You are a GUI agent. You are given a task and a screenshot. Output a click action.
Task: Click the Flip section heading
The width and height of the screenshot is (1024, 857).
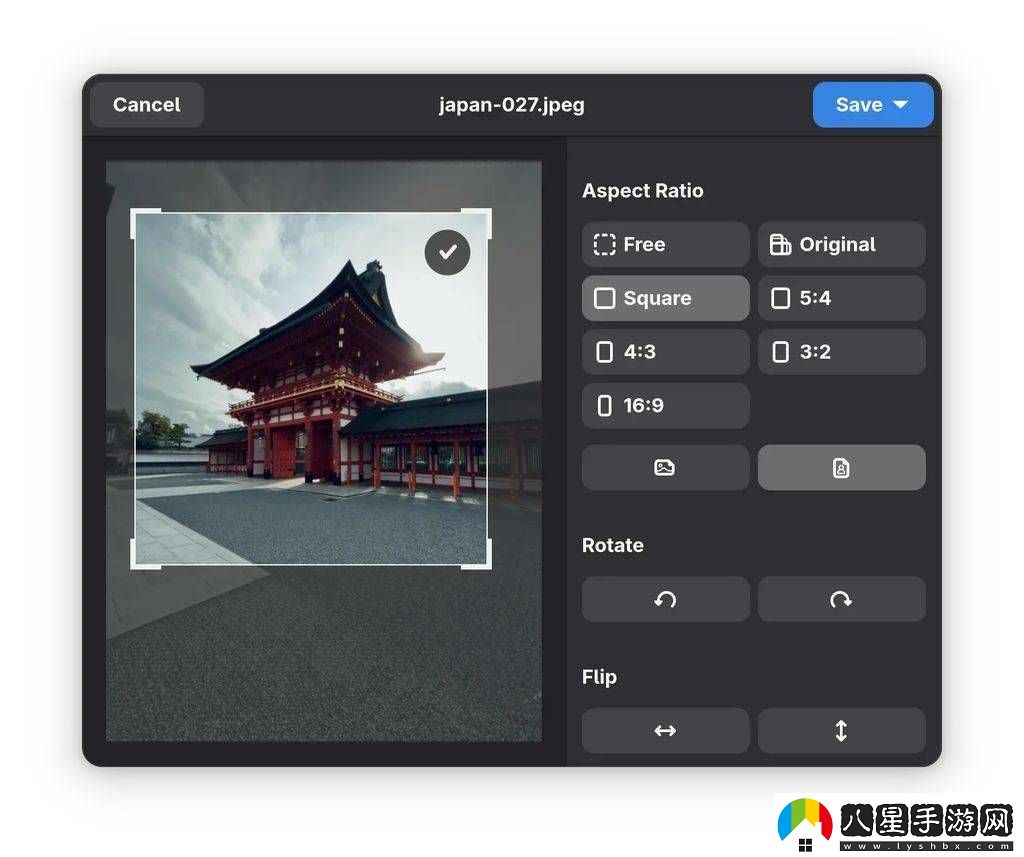600,677
